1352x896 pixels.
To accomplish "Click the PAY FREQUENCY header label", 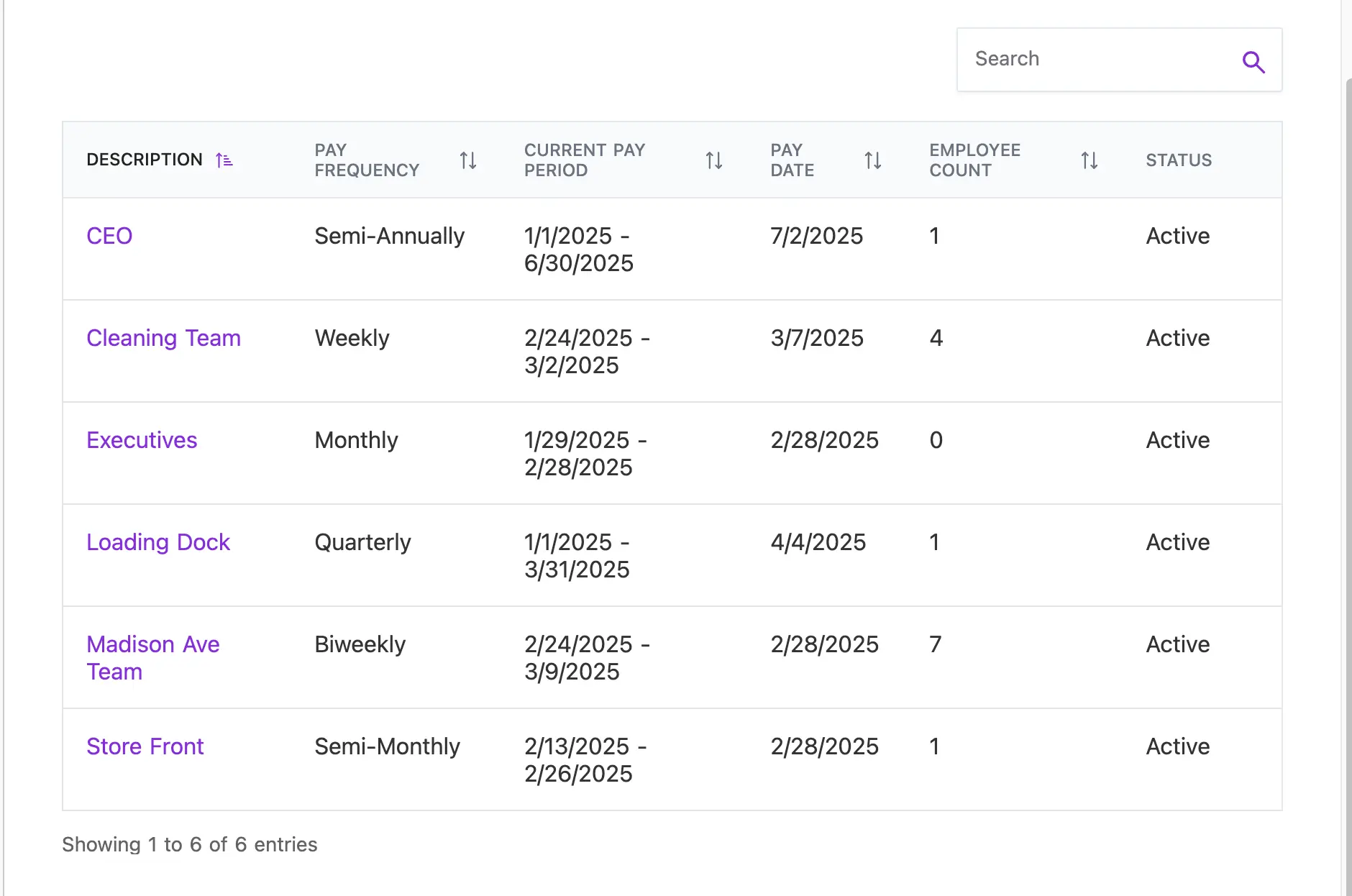I will (367, 160).
